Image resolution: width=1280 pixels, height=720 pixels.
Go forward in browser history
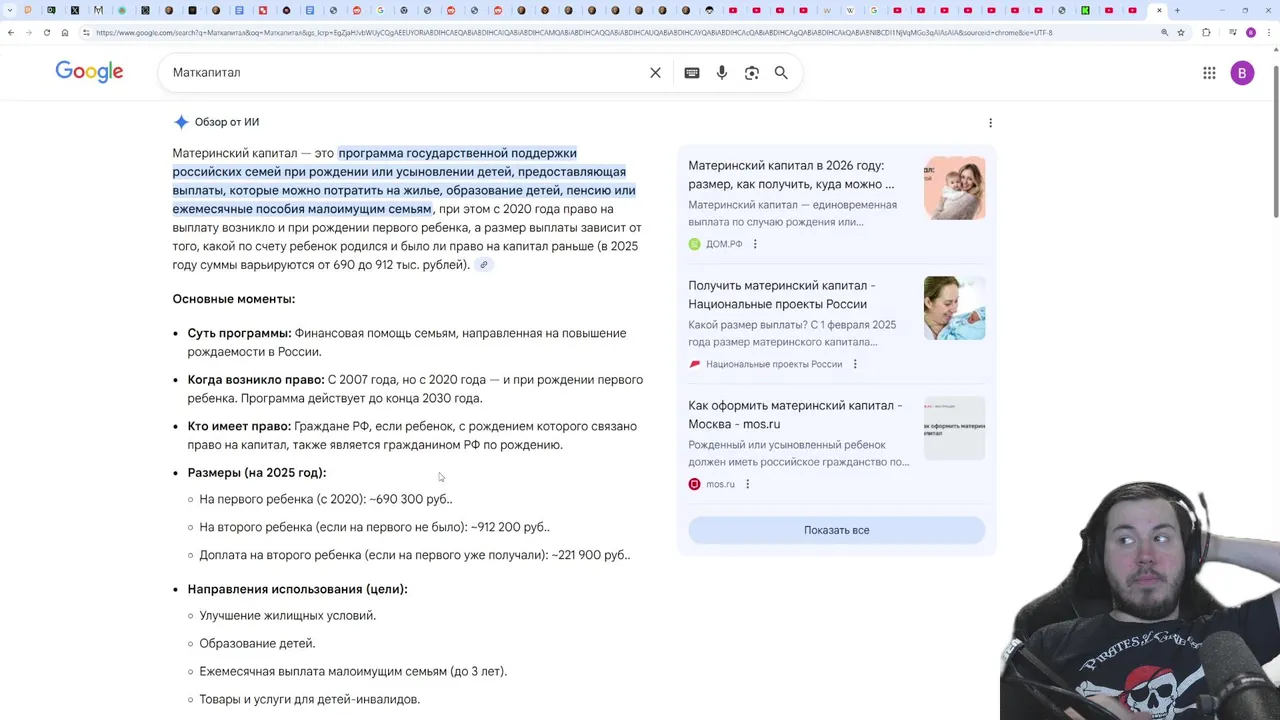(x=28, y=32)
